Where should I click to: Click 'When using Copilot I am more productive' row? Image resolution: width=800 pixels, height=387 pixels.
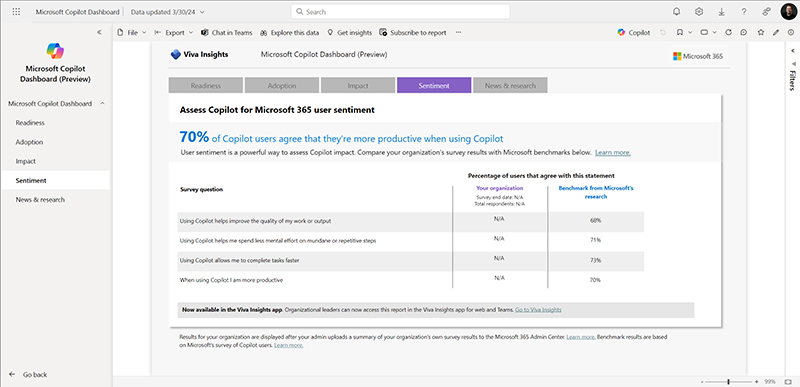click(x=231, y=280)
